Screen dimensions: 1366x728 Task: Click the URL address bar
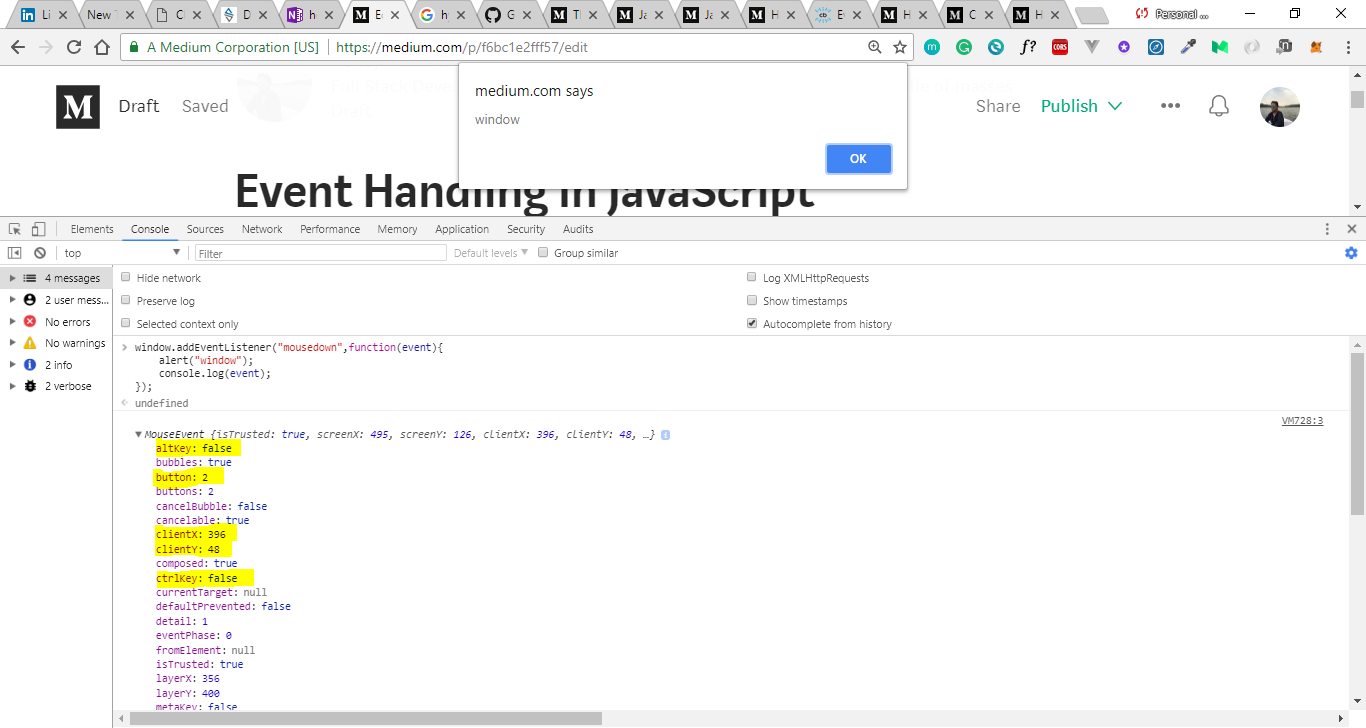(600, 47)
